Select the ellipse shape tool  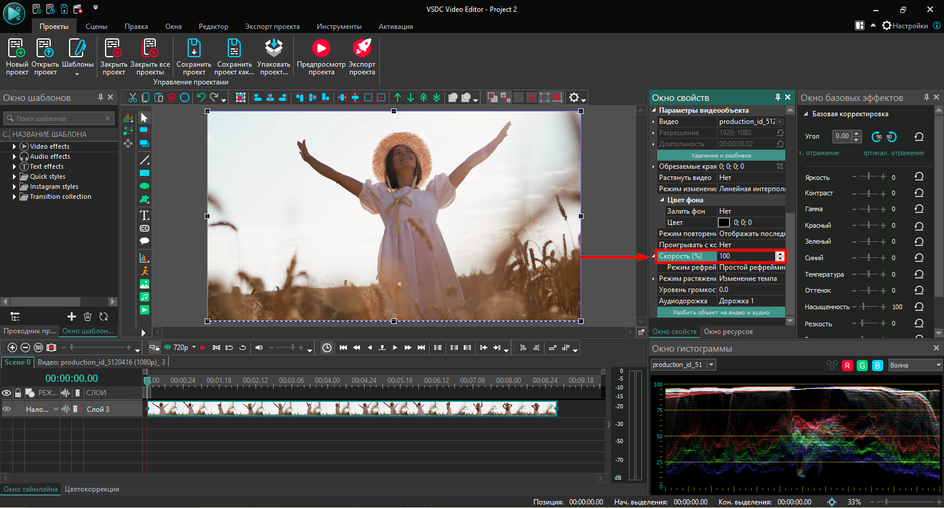144,187
